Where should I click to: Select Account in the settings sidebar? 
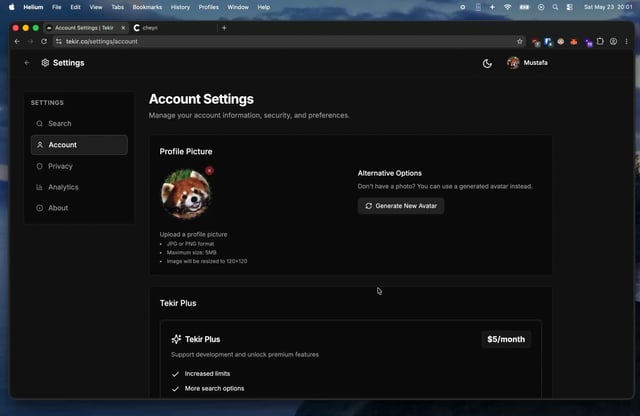click(79, 145)
